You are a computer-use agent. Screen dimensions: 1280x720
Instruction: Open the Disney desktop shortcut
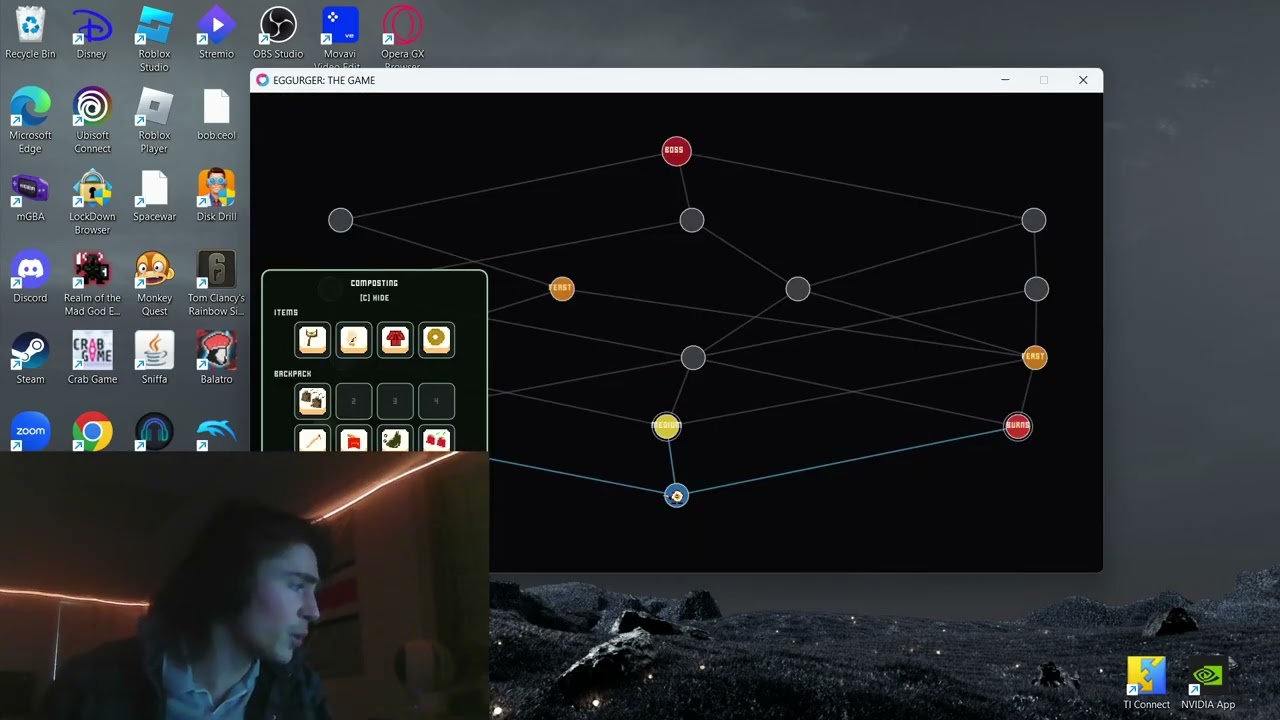[91, 33]
